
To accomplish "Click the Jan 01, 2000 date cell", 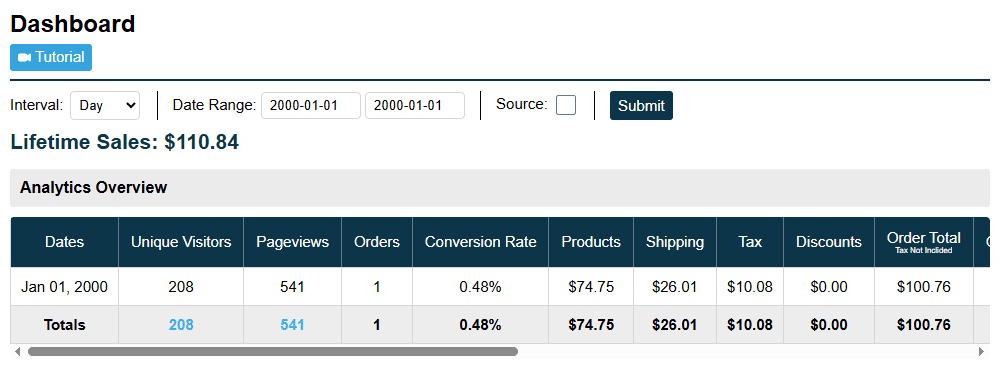I will [64, 287].
